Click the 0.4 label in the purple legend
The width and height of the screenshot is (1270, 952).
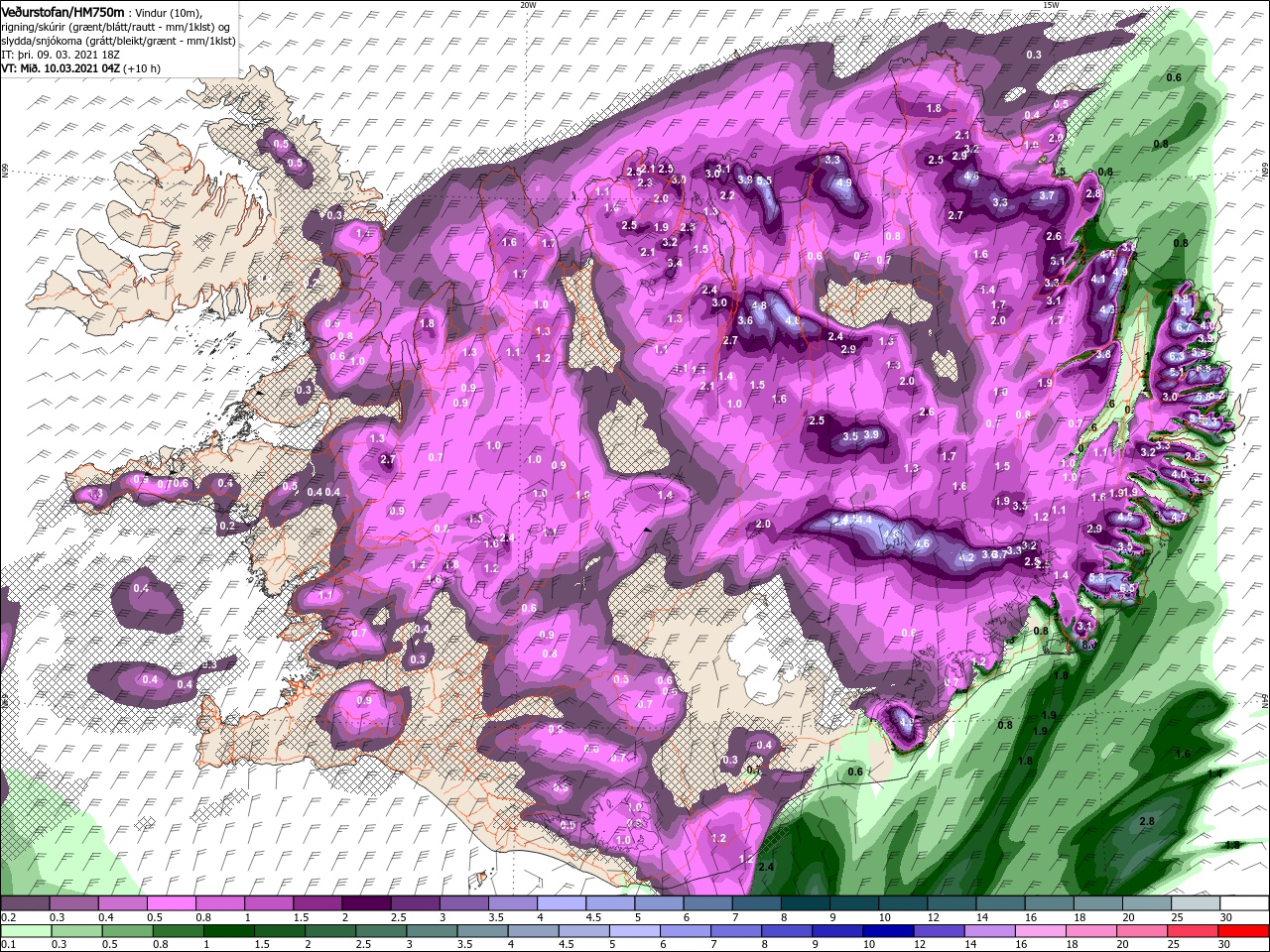tap(105, 917)
